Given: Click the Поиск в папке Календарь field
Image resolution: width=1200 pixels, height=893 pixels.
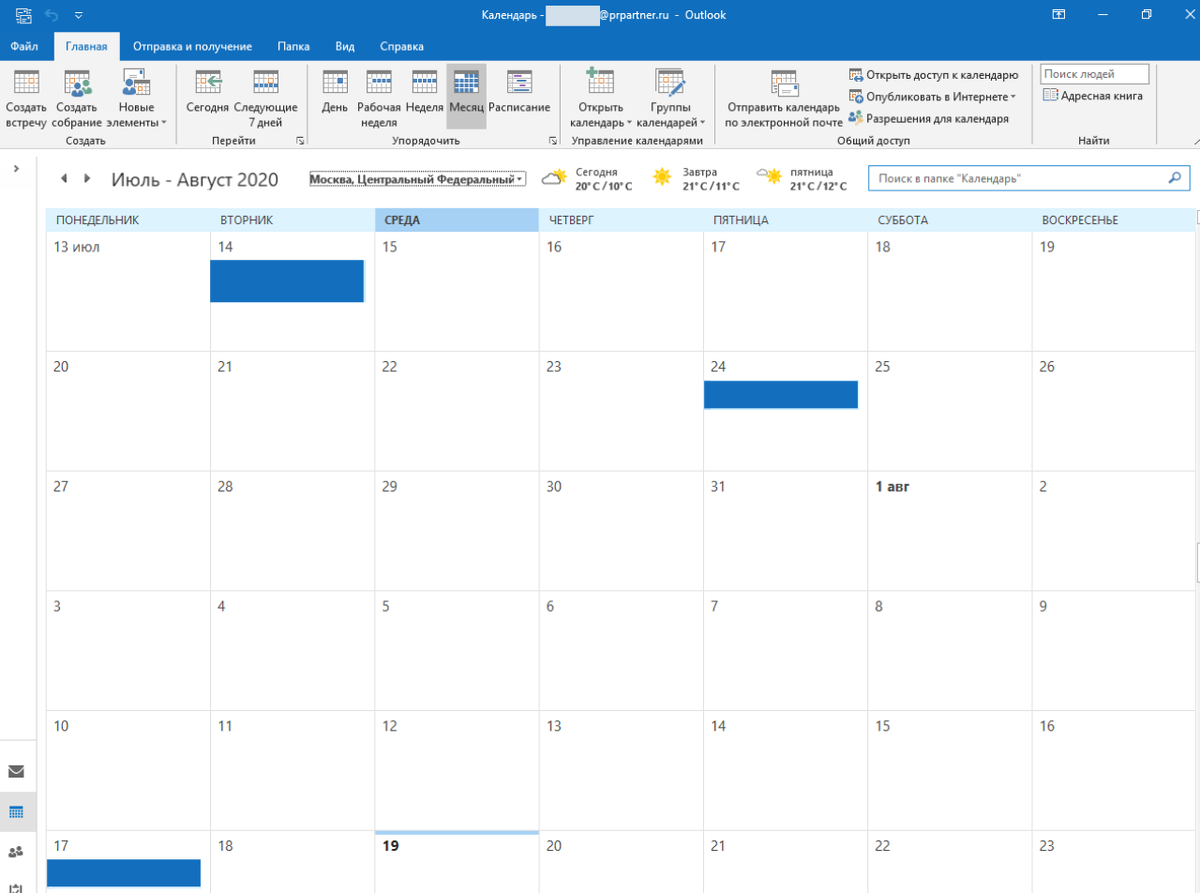Looking at the screenshot, I should [1029, 178].
